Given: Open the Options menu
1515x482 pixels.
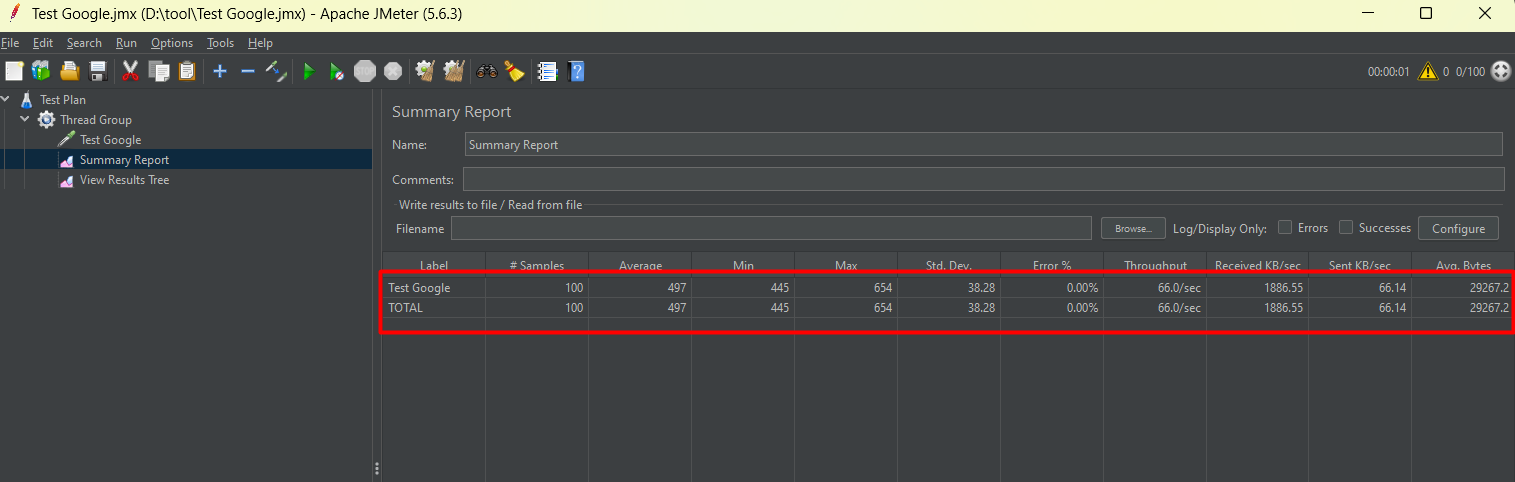Looking at the screenshot, I should pyautogui.click(x=172, y=43).
